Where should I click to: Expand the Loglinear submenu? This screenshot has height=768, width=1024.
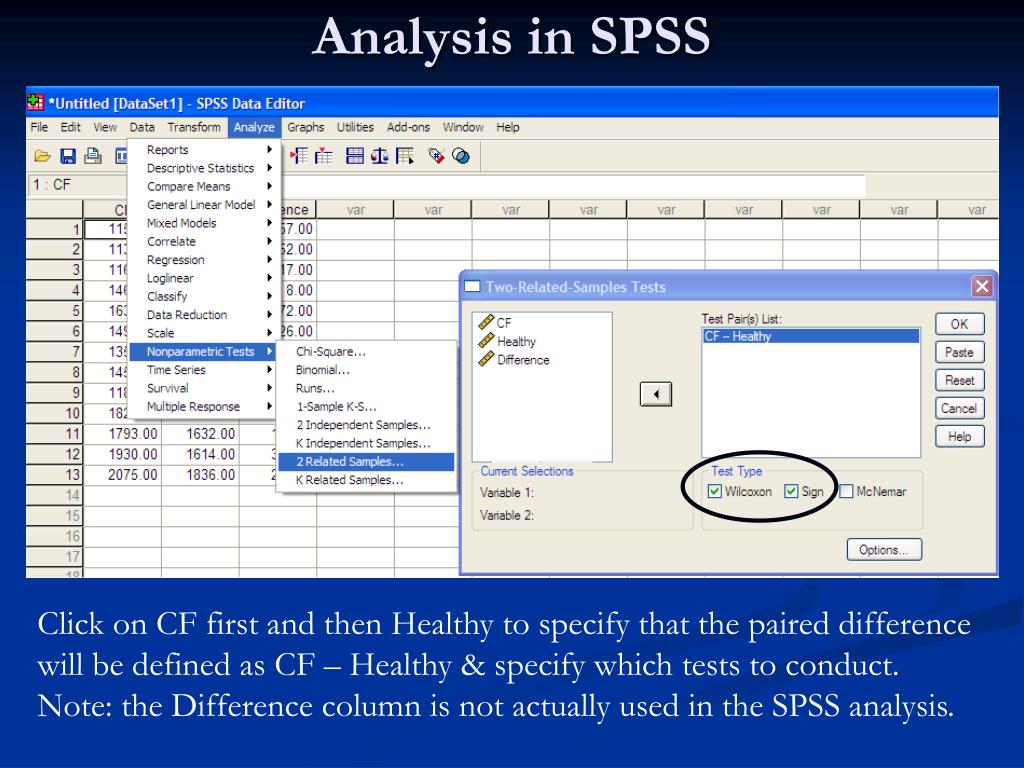pos(204,278)
